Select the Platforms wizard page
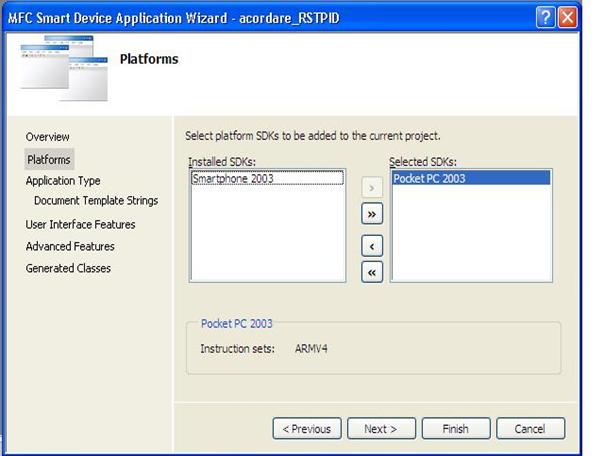Viewport: 604px width, 456px height. click(x=49, y=159)
